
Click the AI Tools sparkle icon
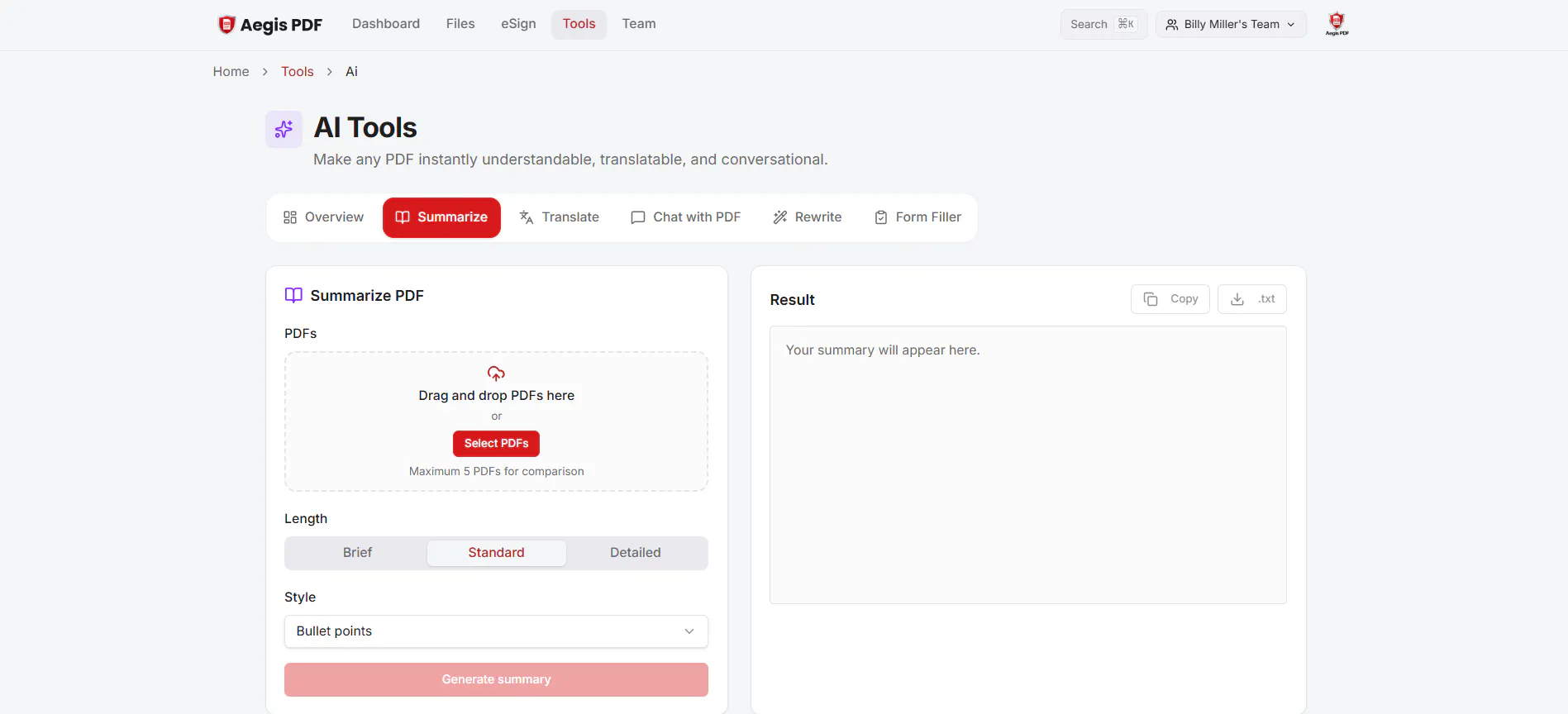284,129
